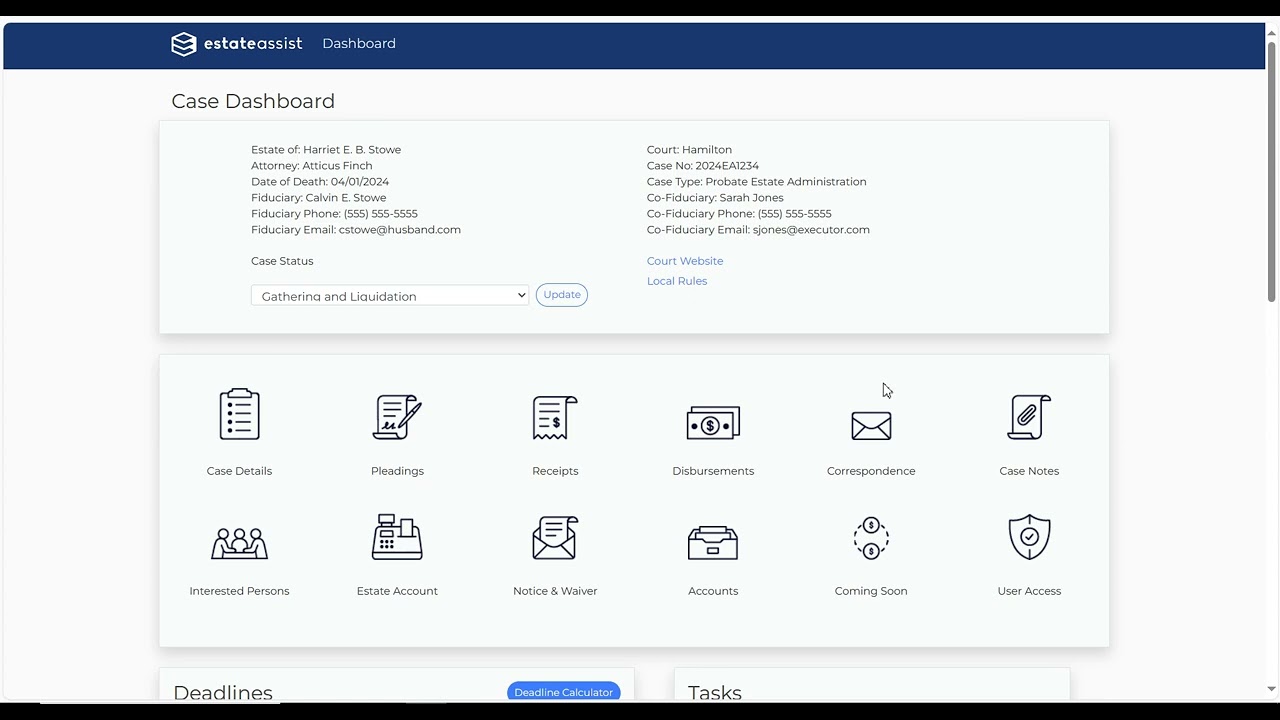Open the Deadline Calculator

[564, 692]
